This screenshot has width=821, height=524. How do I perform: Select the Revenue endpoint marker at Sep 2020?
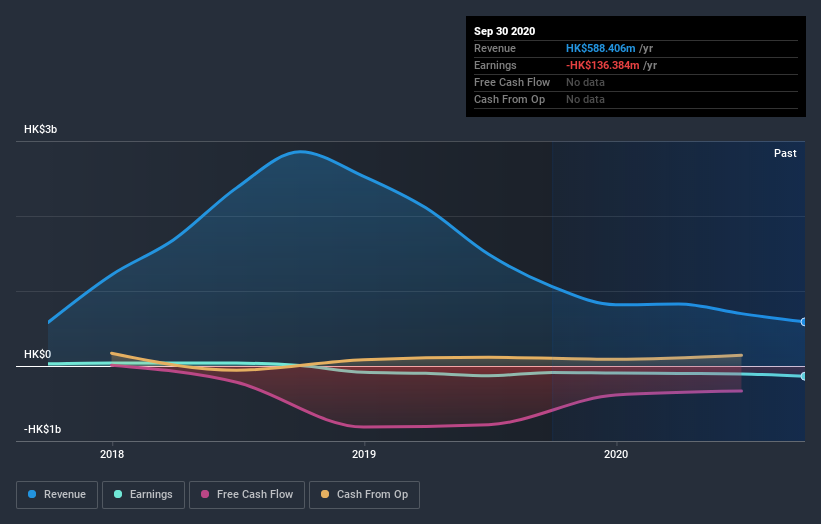pos(804,322)
